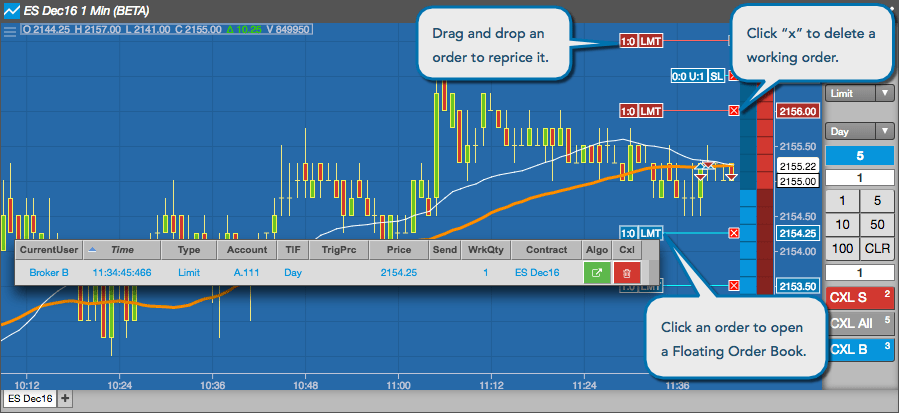The image size is (899, 413).
Task: Delete the 2156.00 order with x
Action: (x=733, y=111)
